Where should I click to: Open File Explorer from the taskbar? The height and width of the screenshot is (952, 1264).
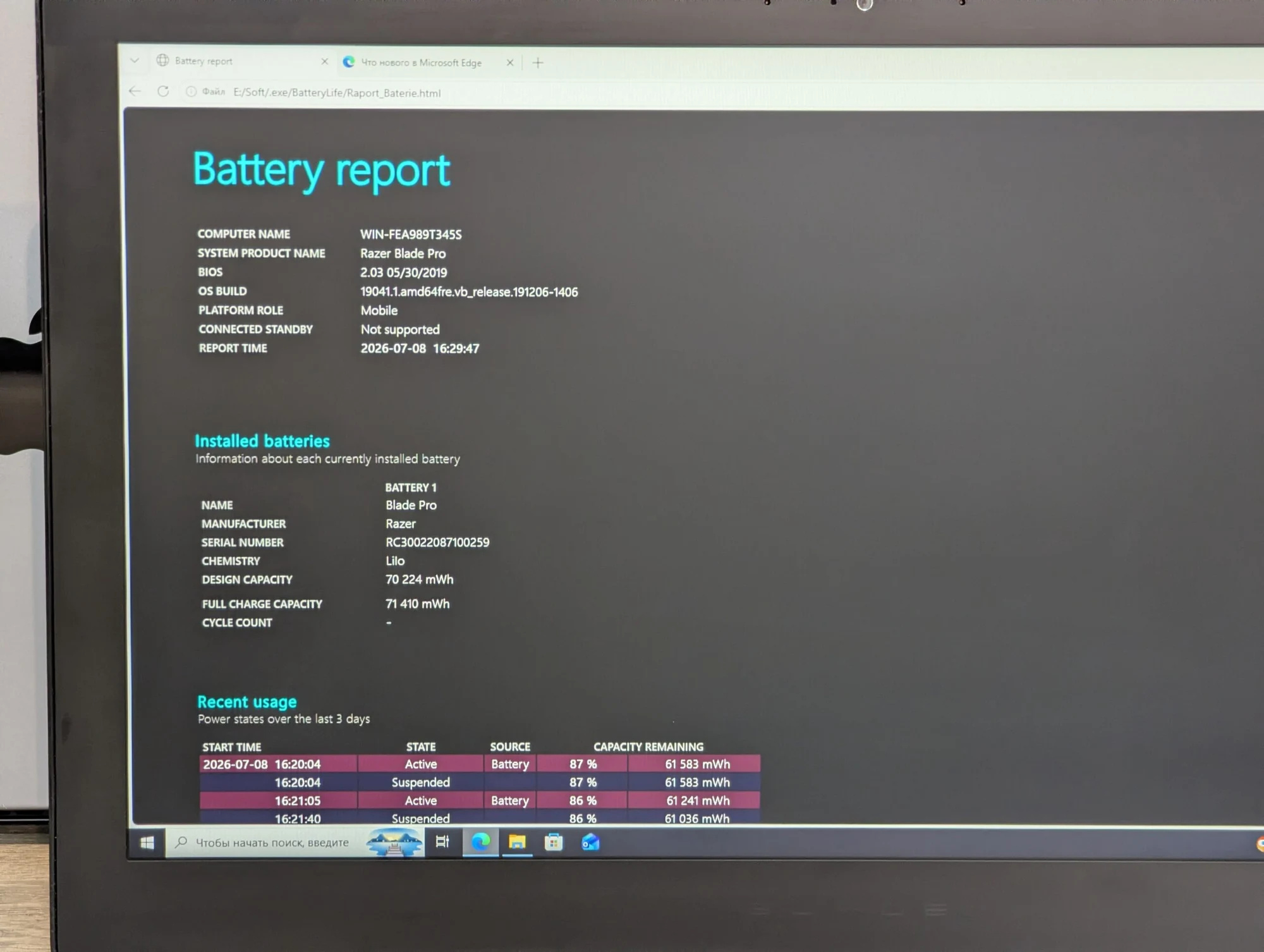(517, 842)
